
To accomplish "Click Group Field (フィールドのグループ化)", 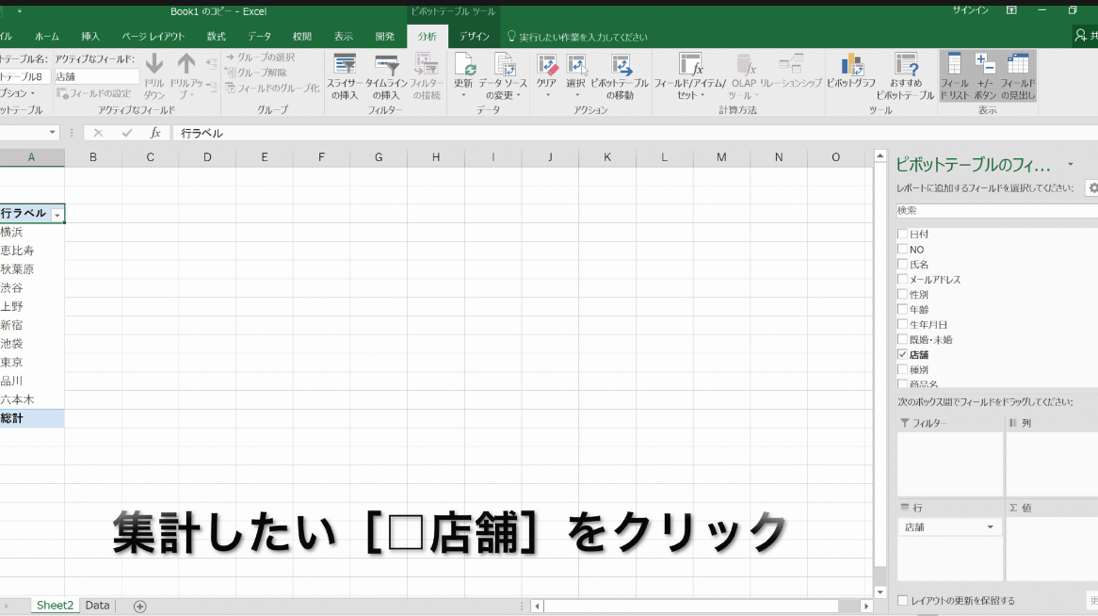I will pos(272,88).
